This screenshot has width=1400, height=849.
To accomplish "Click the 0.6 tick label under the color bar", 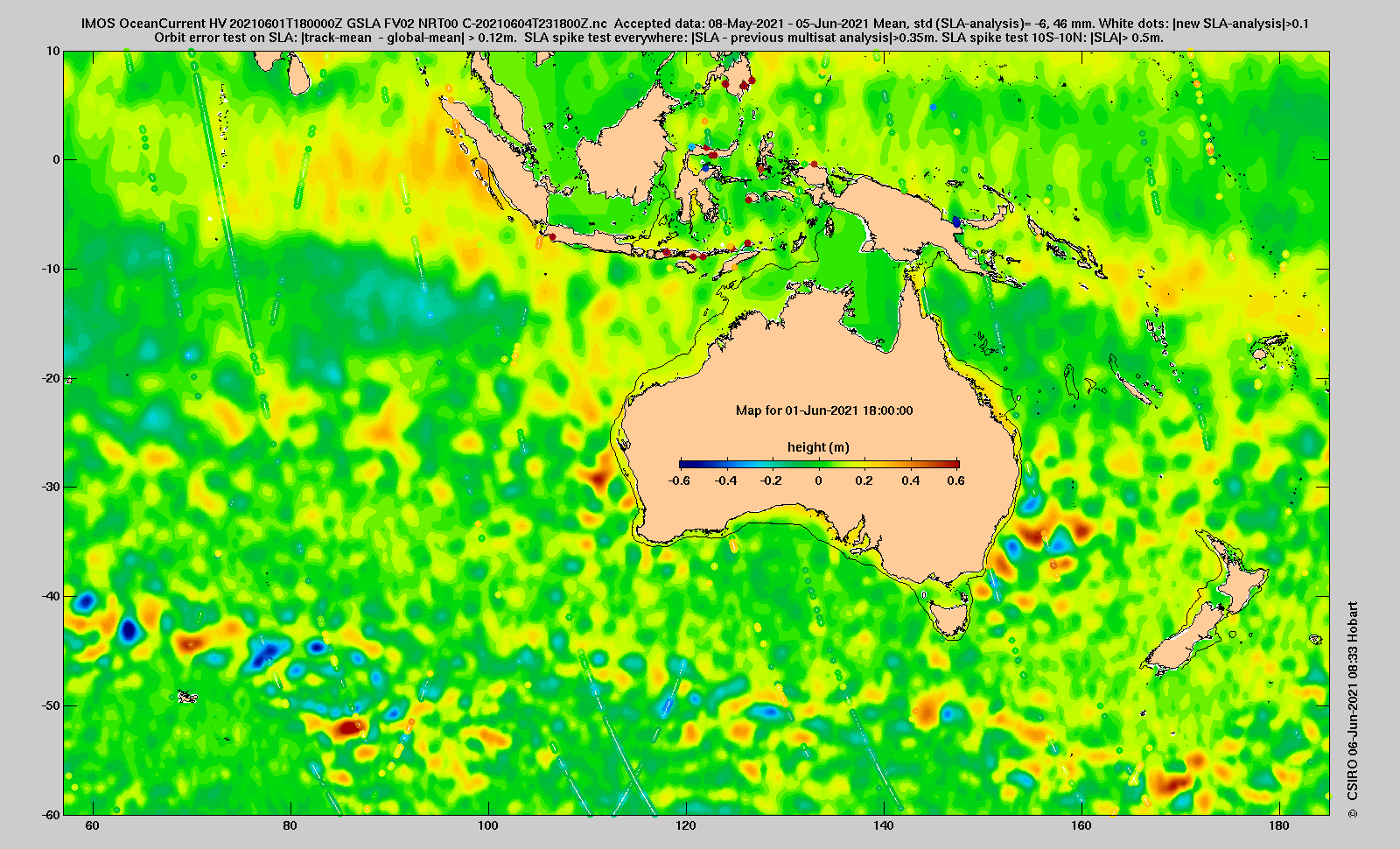I will tap(955, 481).
